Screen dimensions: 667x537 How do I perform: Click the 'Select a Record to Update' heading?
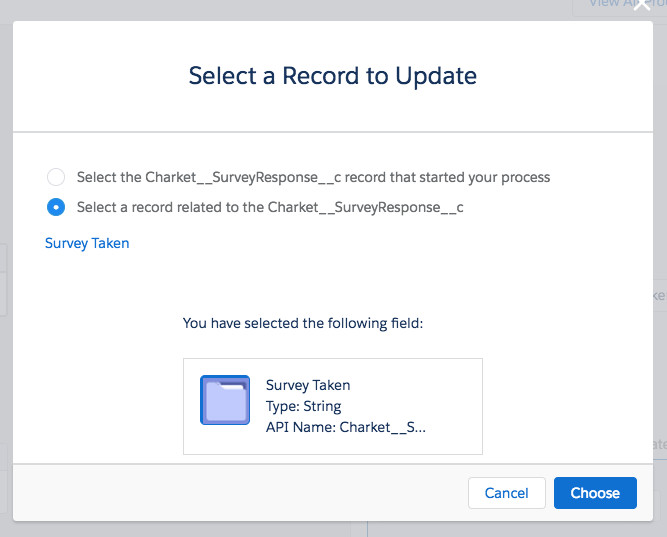[x=332, y=75]
